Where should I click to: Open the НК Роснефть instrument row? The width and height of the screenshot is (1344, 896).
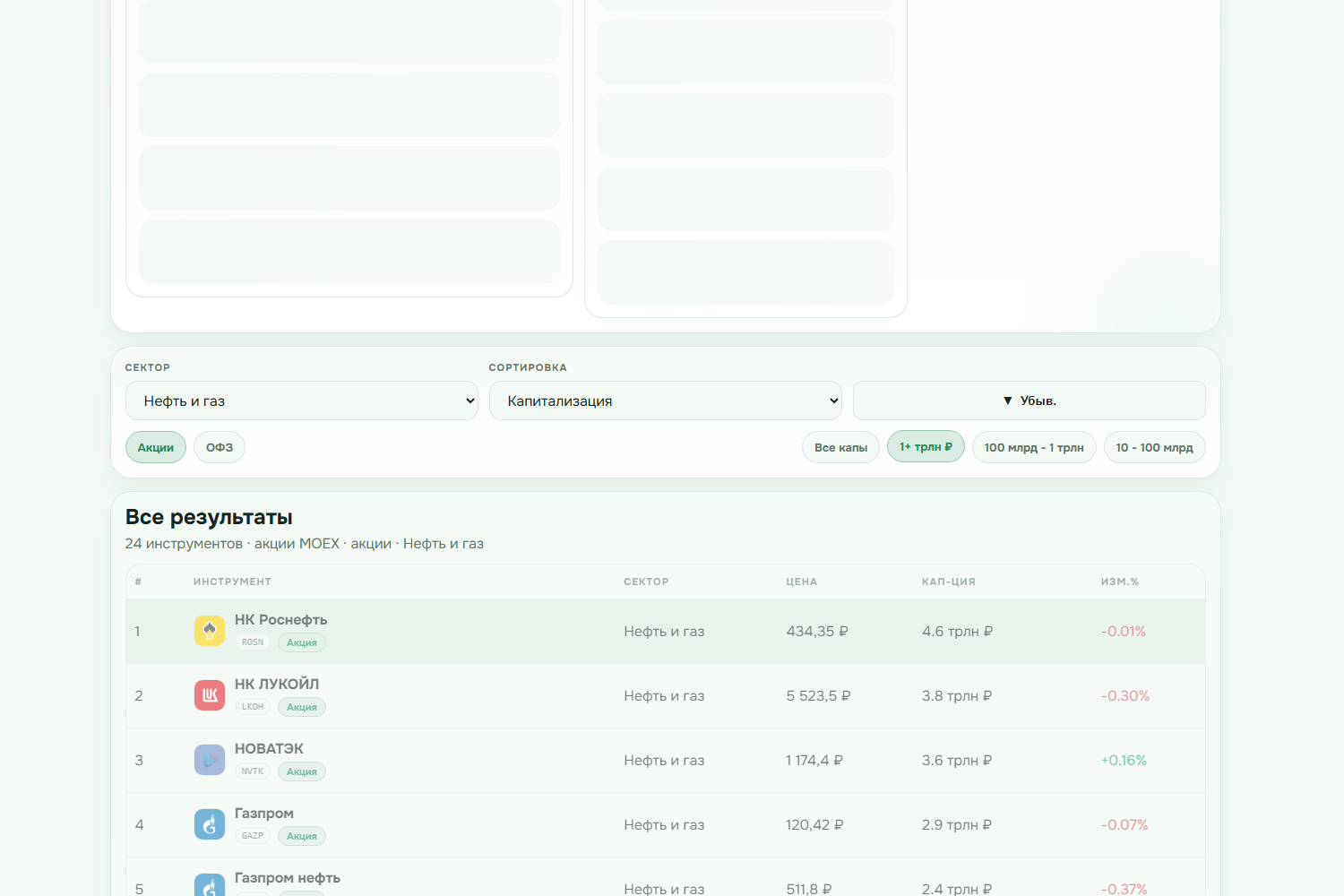(666, 632)
